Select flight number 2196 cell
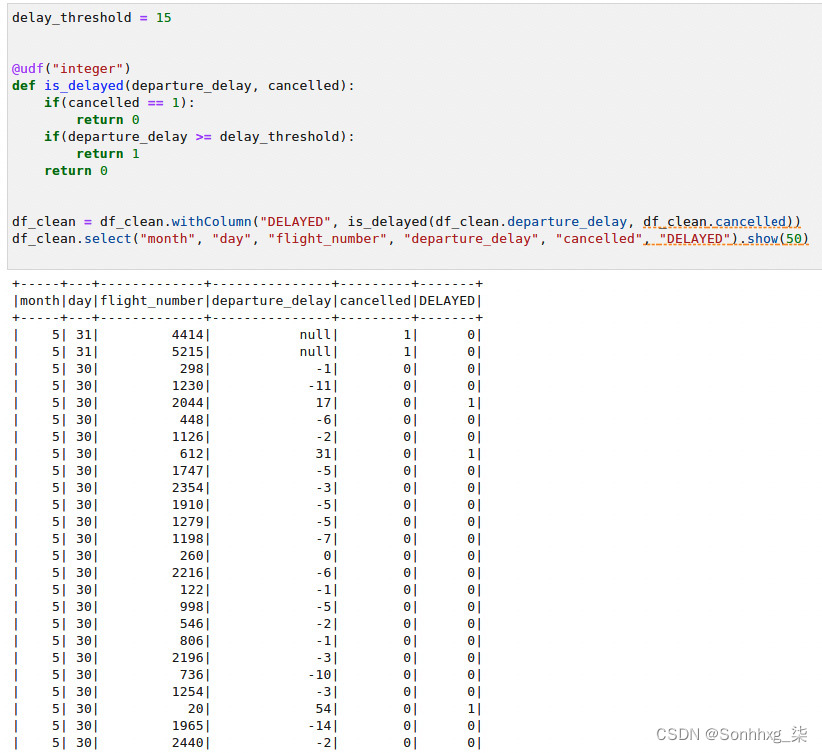Image resolution: width=822 pixels, height=753 pixels. click(x=188, y=658)
